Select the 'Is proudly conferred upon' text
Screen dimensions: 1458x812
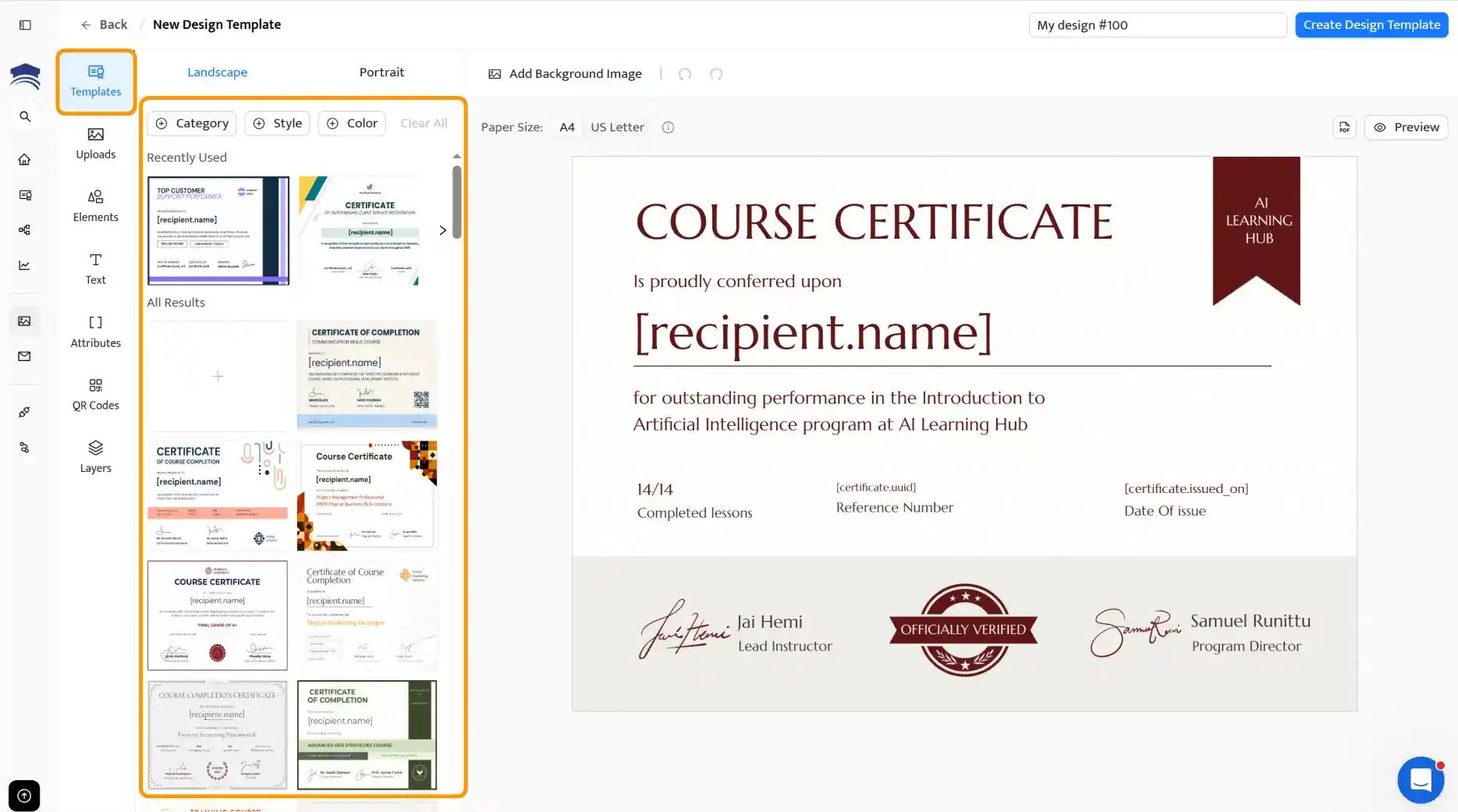coord(737,281)
